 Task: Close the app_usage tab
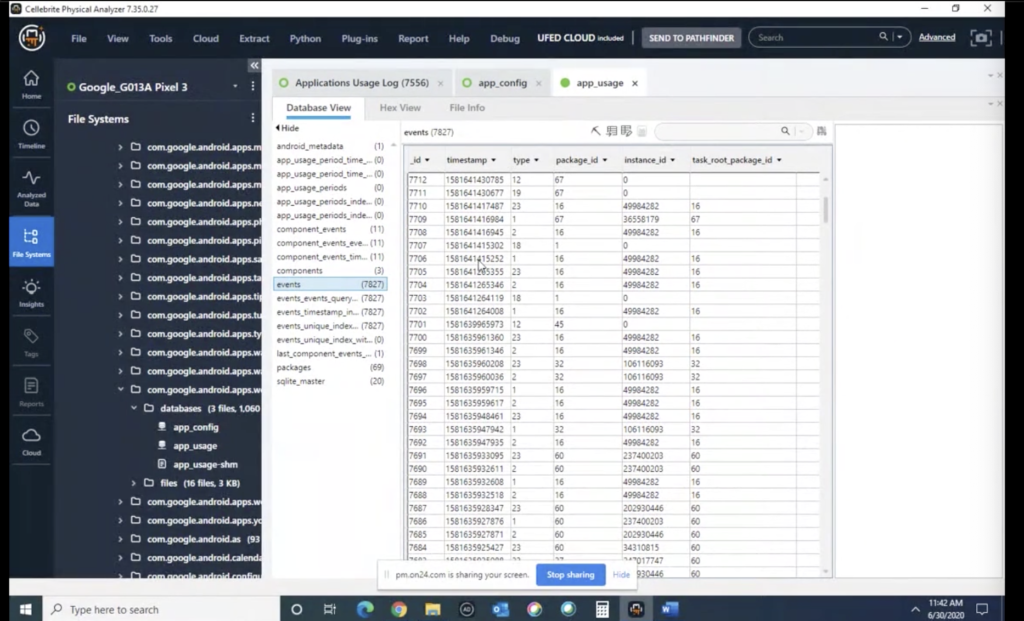pyautogui.click(x=635, y=83)
